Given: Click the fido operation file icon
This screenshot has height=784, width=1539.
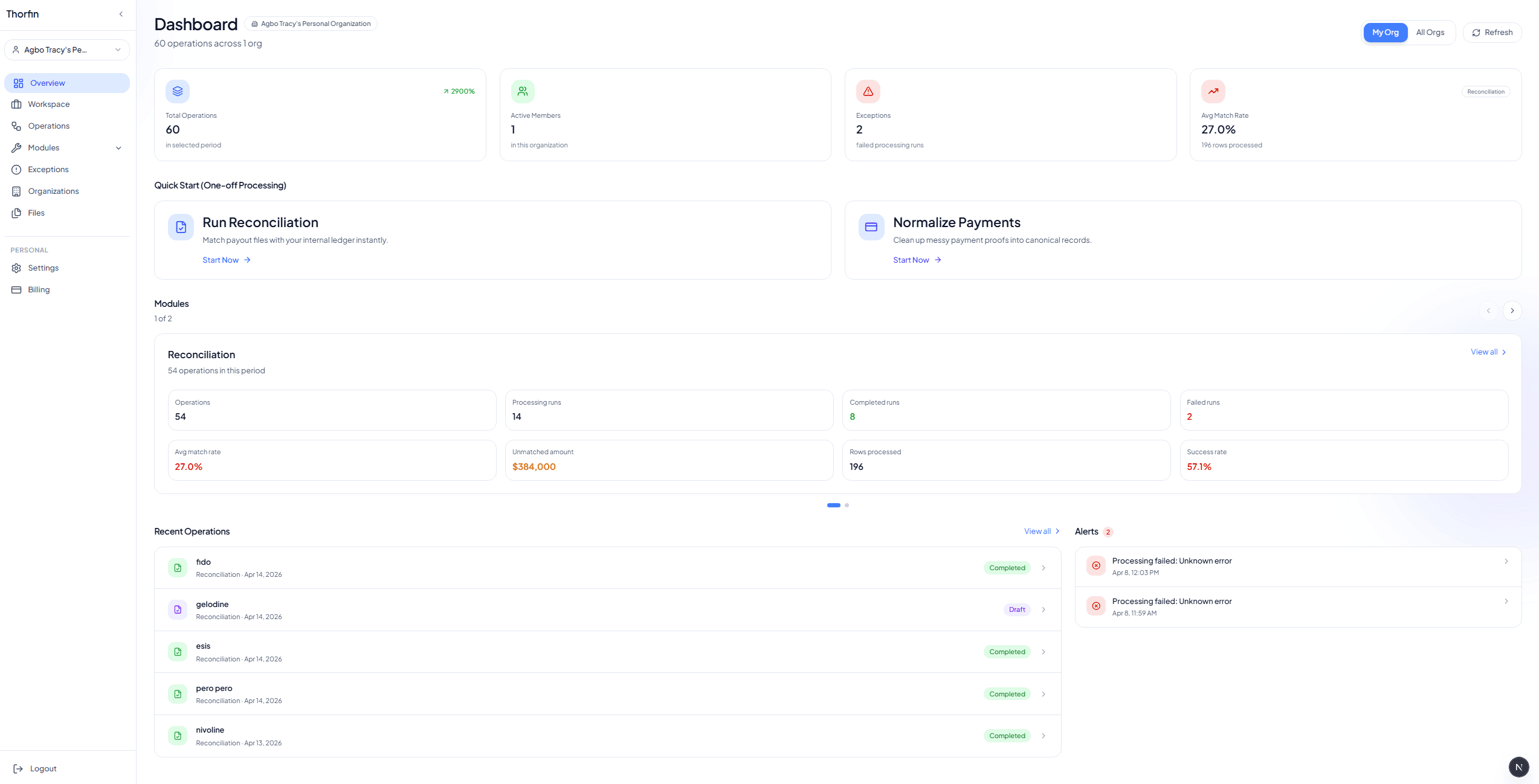Looking at the screenshot, I should [178, 568].
